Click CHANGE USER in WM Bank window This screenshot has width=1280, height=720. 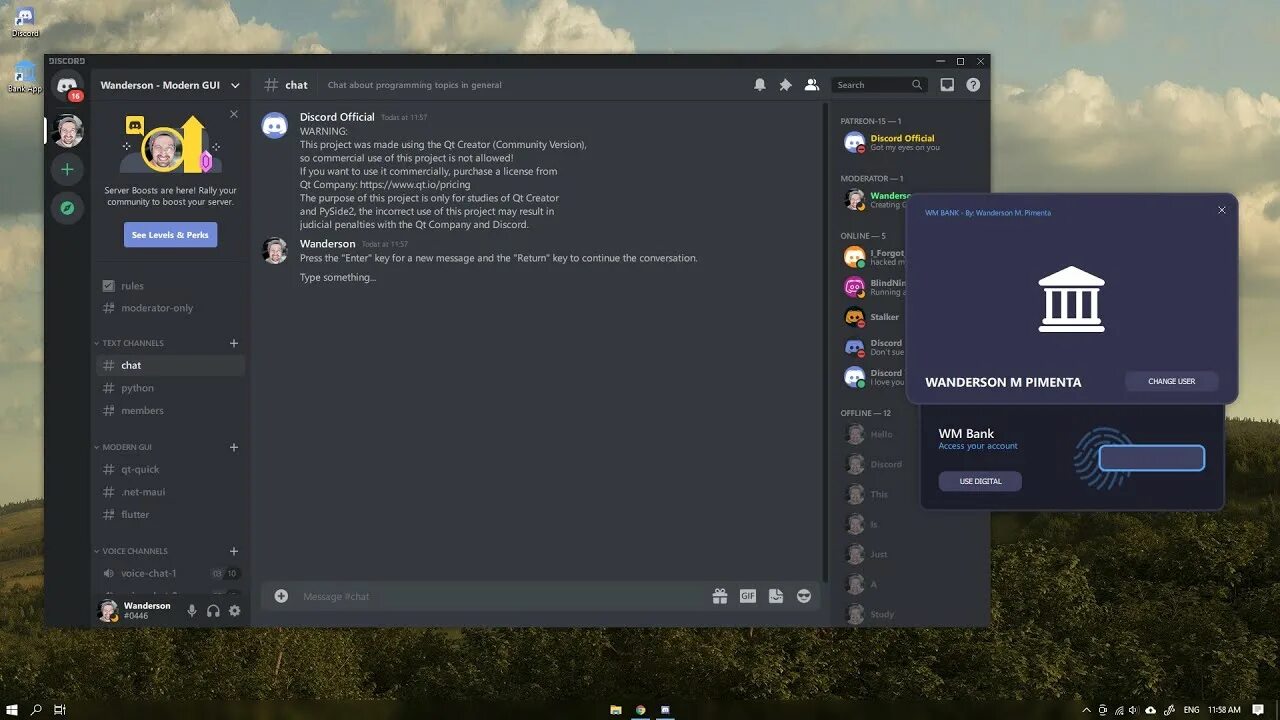point(1172,381)
